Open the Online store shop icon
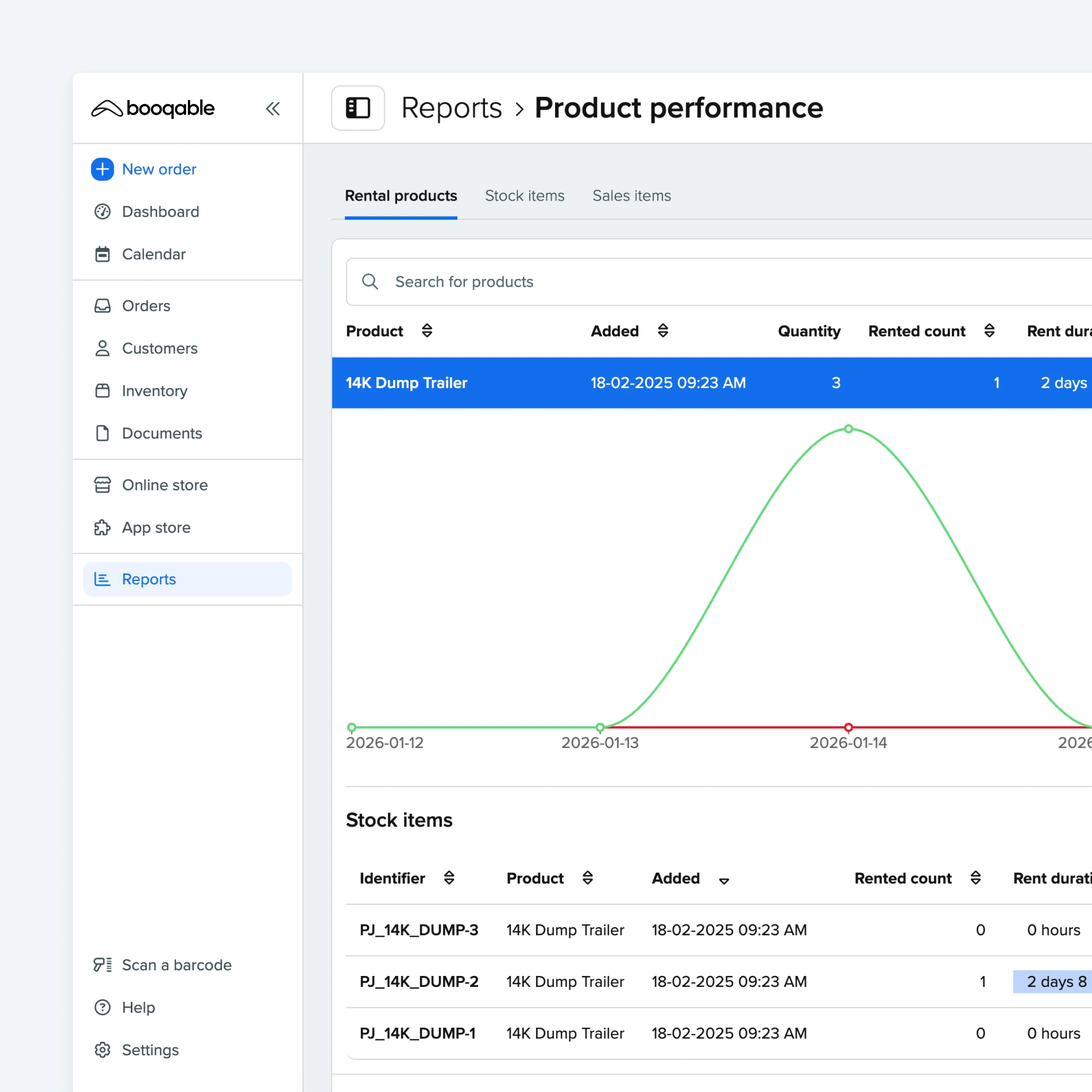Screen dimensions: 1092x1092 click(x=102, y=485)
